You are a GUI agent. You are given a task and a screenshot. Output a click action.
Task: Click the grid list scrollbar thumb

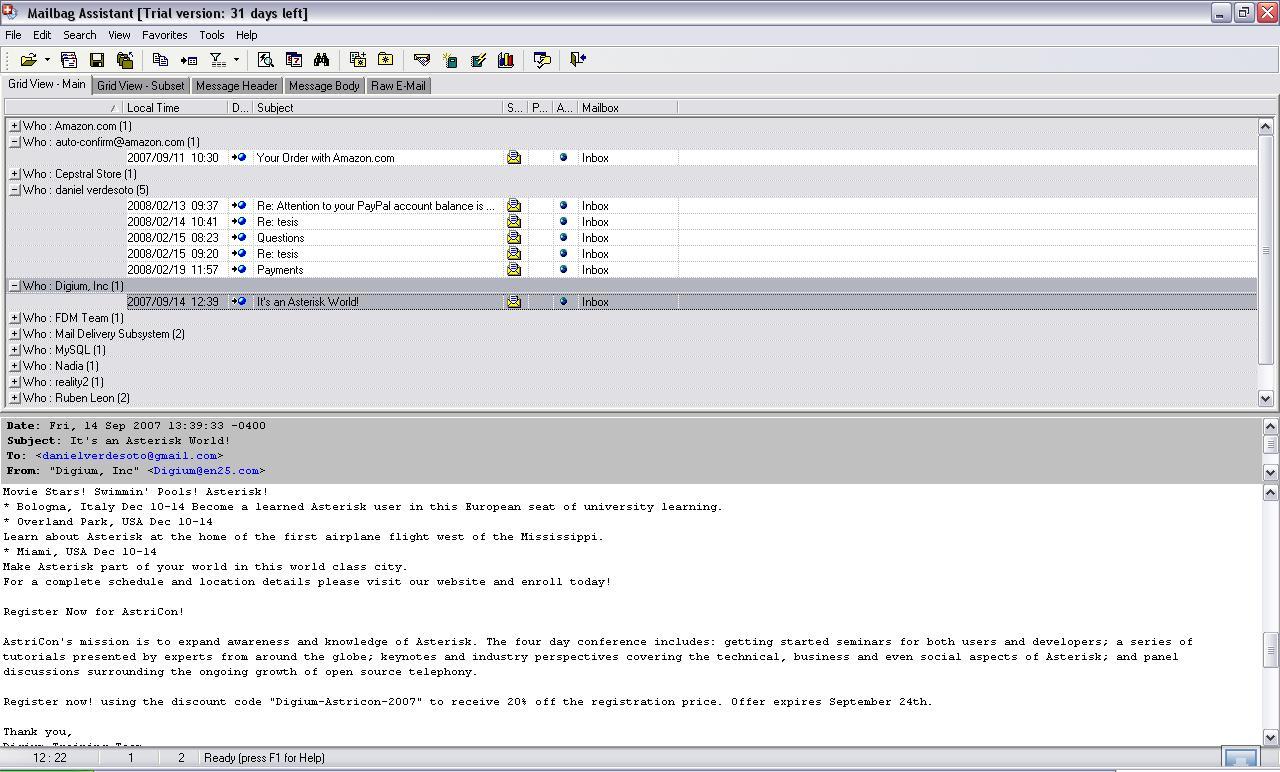click(x=1265, y=250)
